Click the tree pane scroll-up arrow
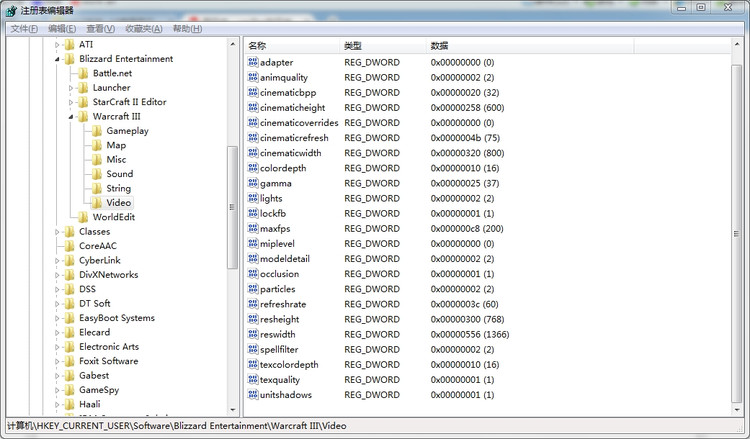The height and width of the screenshot is (439, 750). [233, 44]
